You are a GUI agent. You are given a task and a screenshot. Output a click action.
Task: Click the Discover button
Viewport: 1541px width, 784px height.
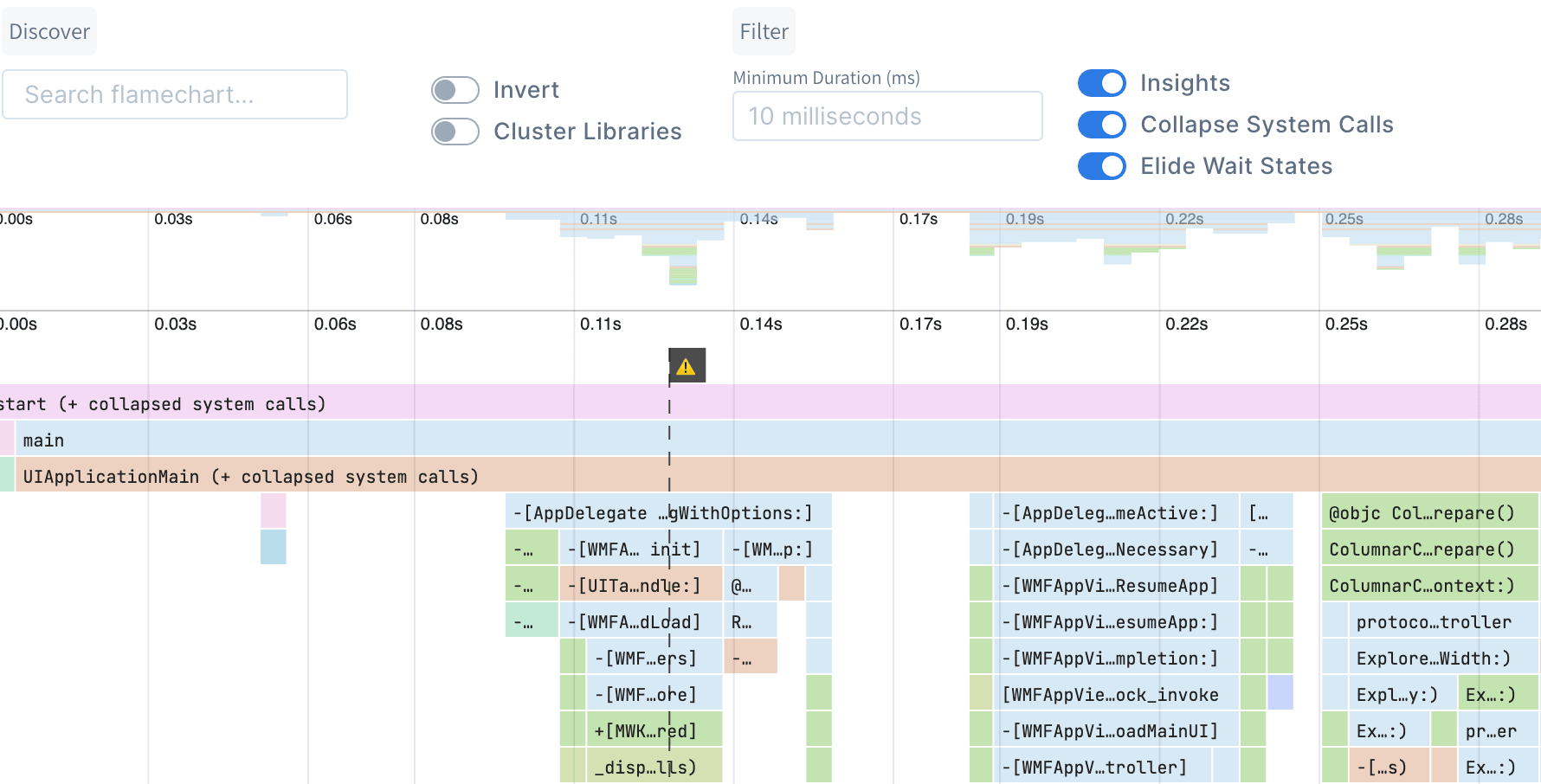pos(48,30)
